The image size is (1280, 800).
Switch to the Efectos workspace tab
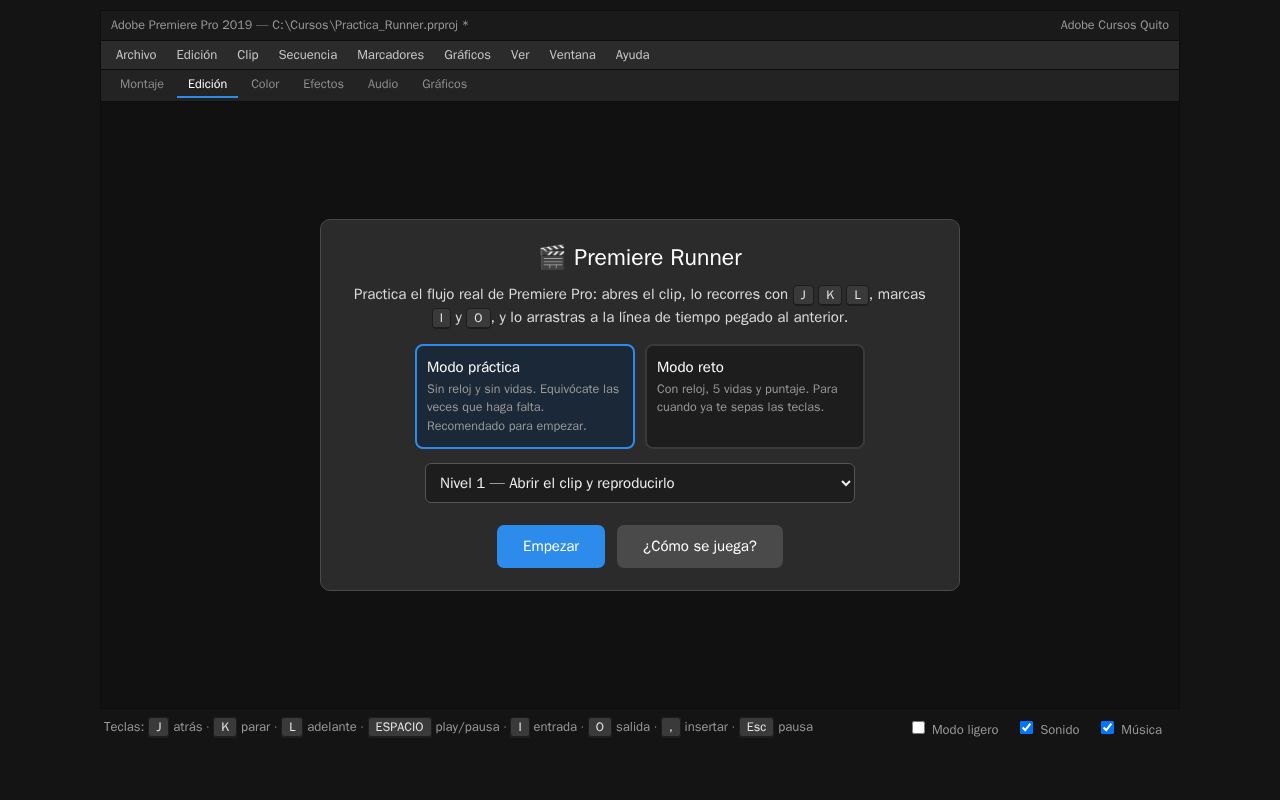pyautogui.click(x=323, y=84)
